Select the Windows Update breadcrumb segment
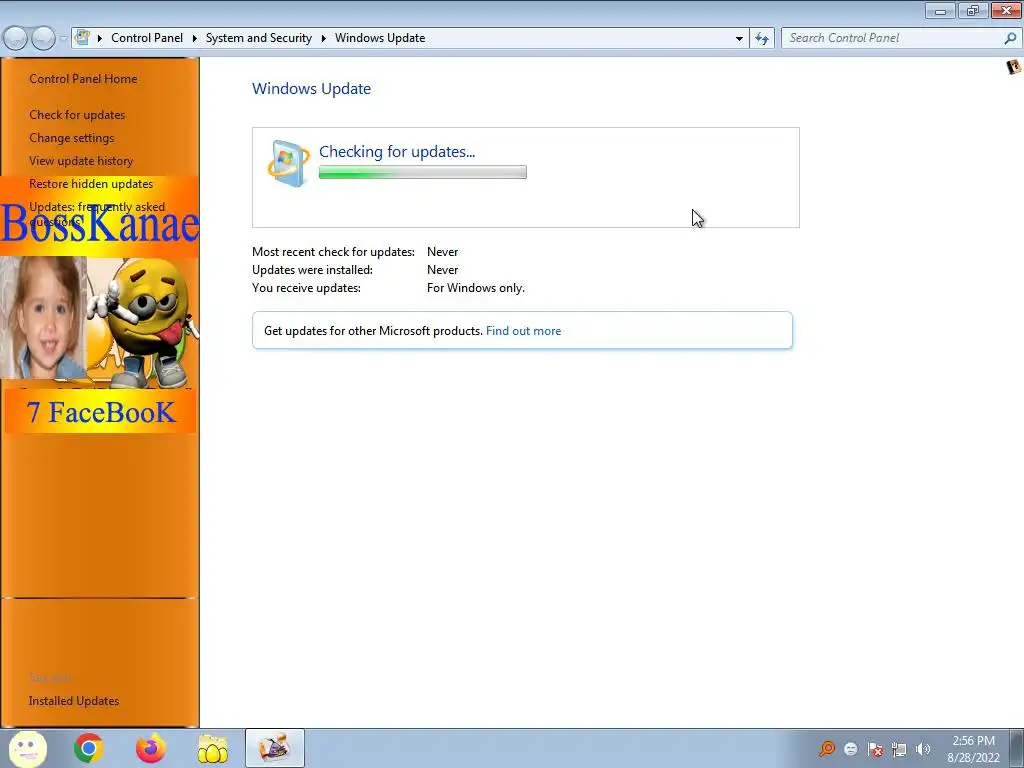Screen dimensions: 1024x768 click(x=380, y=38)
